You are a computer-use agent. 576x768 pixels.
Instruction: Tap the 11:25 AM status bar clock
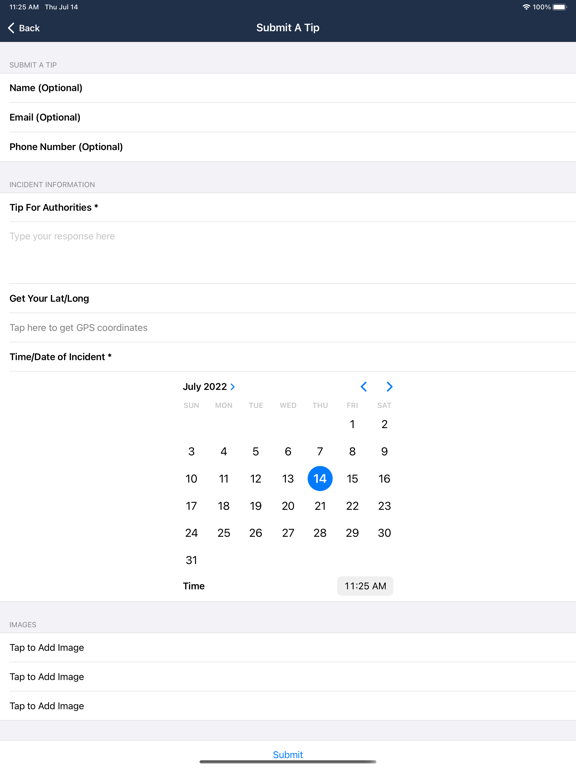24,7
